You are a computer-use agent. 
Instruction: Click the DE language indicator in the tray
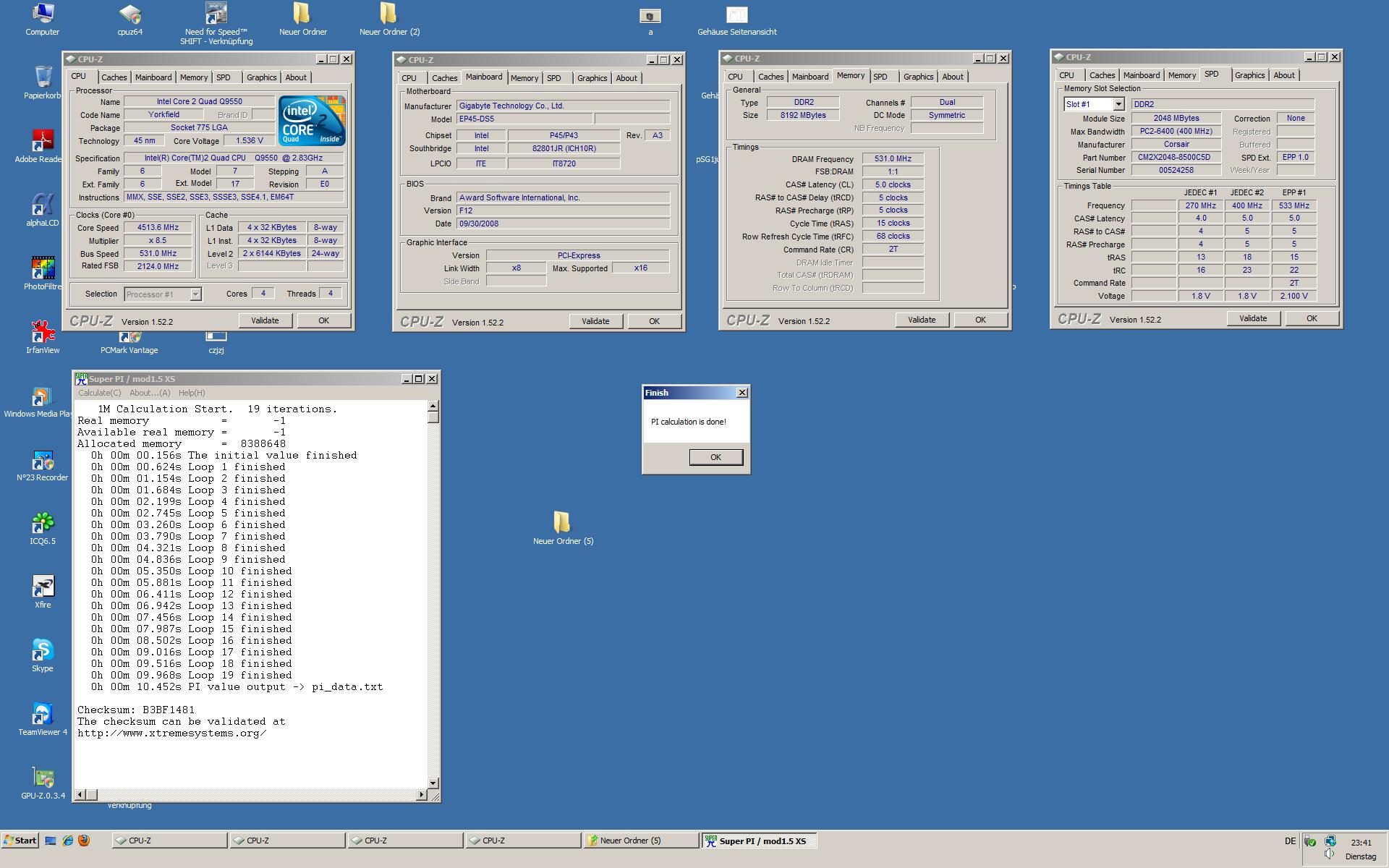click(1290, 841)
